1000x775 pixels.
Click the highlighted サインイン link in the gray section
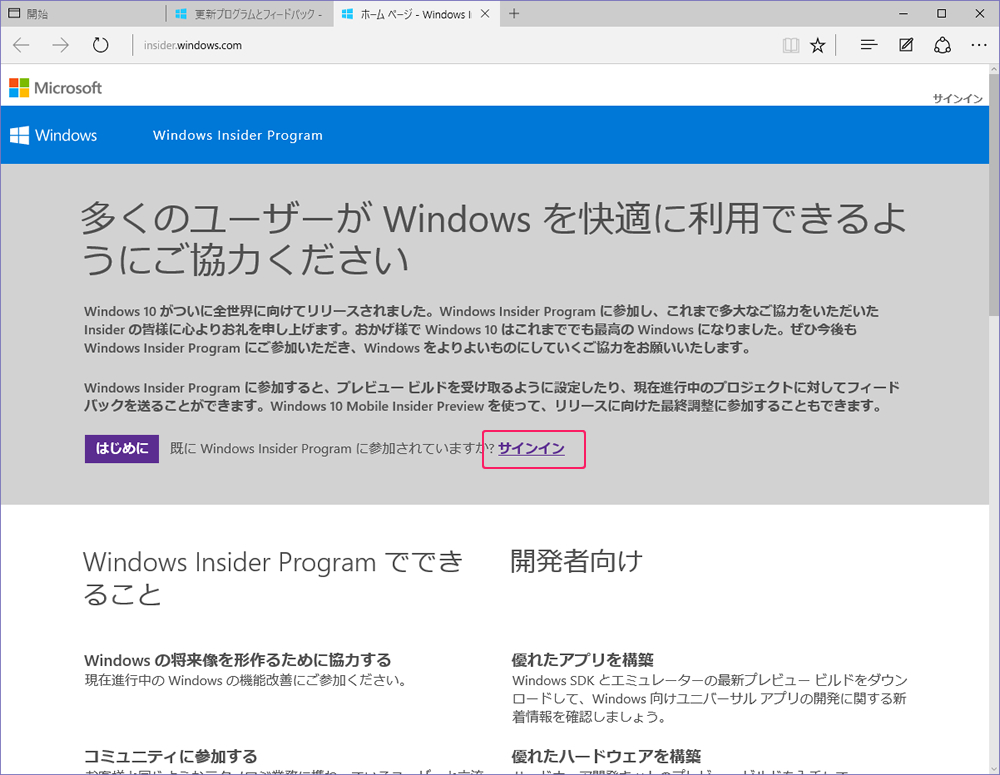[x=531, y=448]
